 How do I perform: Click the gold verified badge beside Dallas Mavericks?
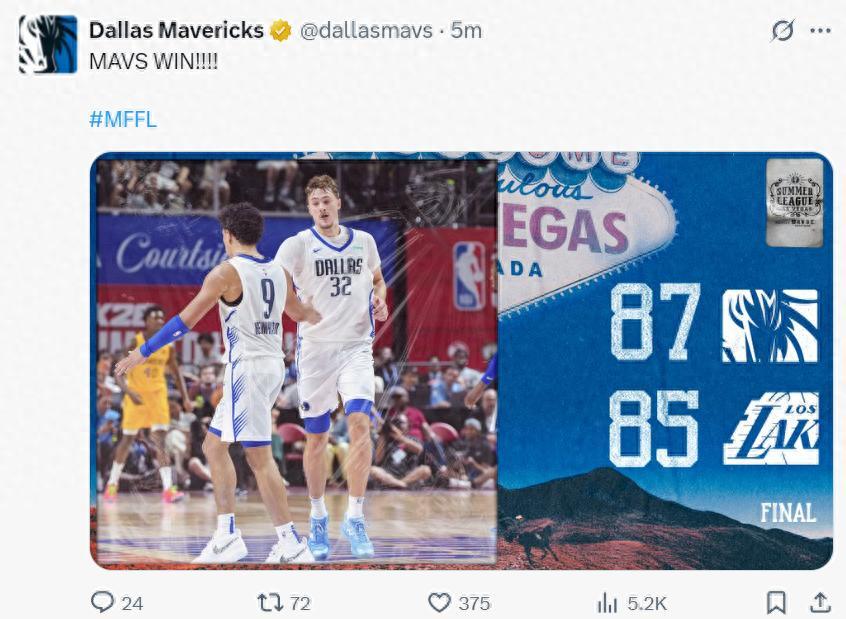(281, 31)
